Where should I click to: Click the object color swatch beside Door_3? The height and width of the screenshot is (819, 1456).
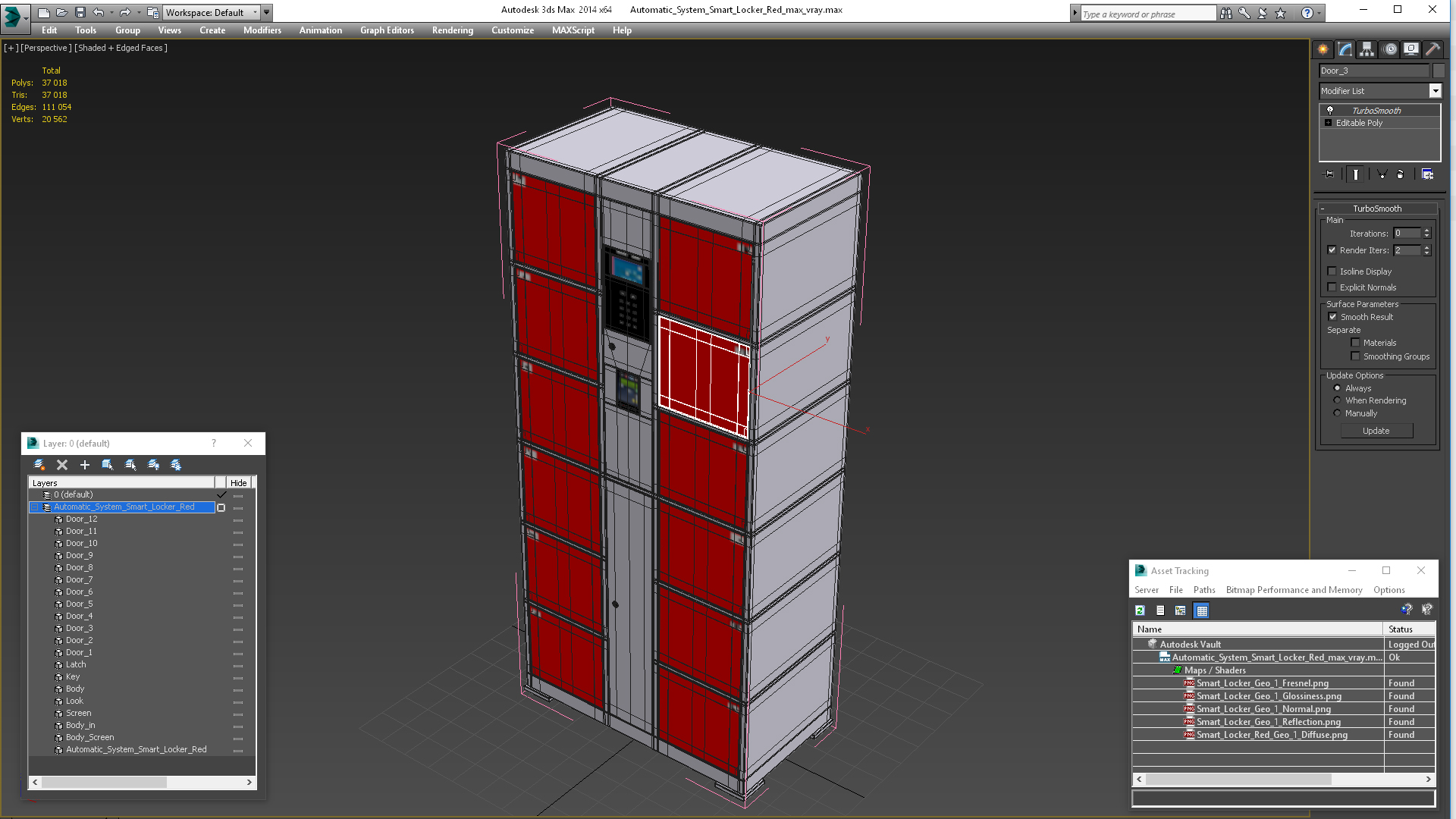coord(1439,71)
